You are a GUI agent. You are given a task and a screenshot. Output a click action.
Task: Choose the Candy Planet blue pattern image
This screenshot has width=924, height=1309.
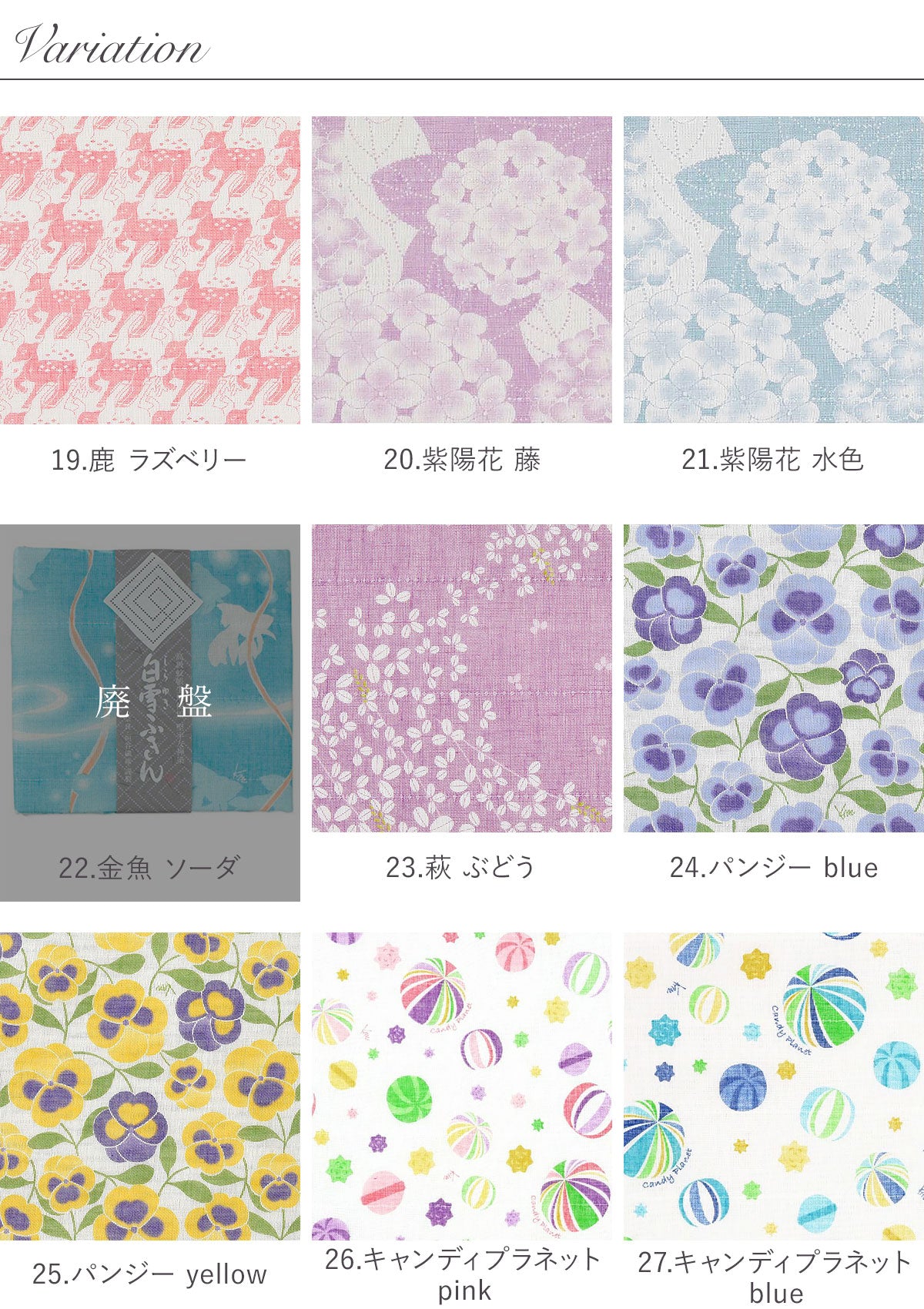[773, 1086]
